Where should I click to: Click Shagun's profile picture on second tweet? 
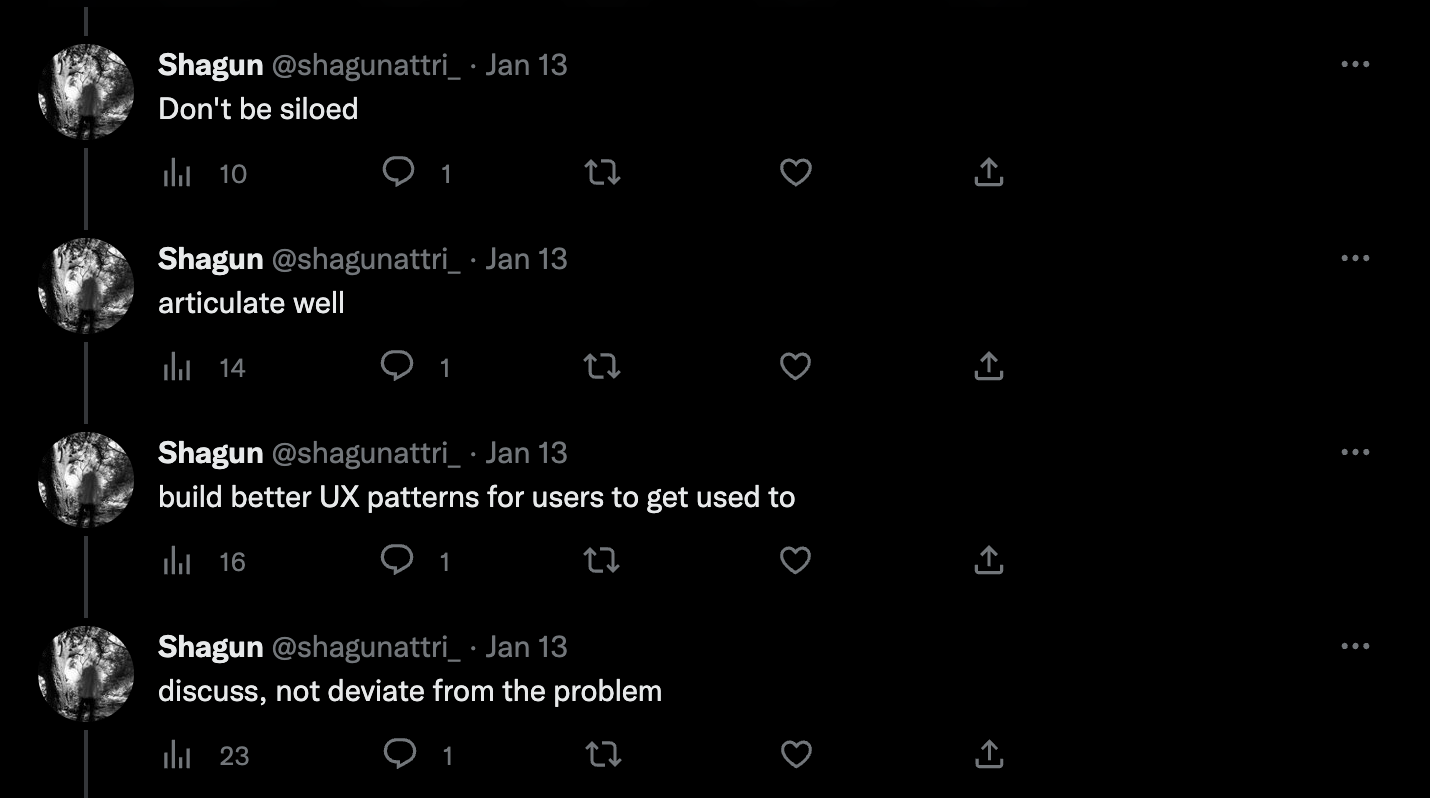(x=85, y=285)
